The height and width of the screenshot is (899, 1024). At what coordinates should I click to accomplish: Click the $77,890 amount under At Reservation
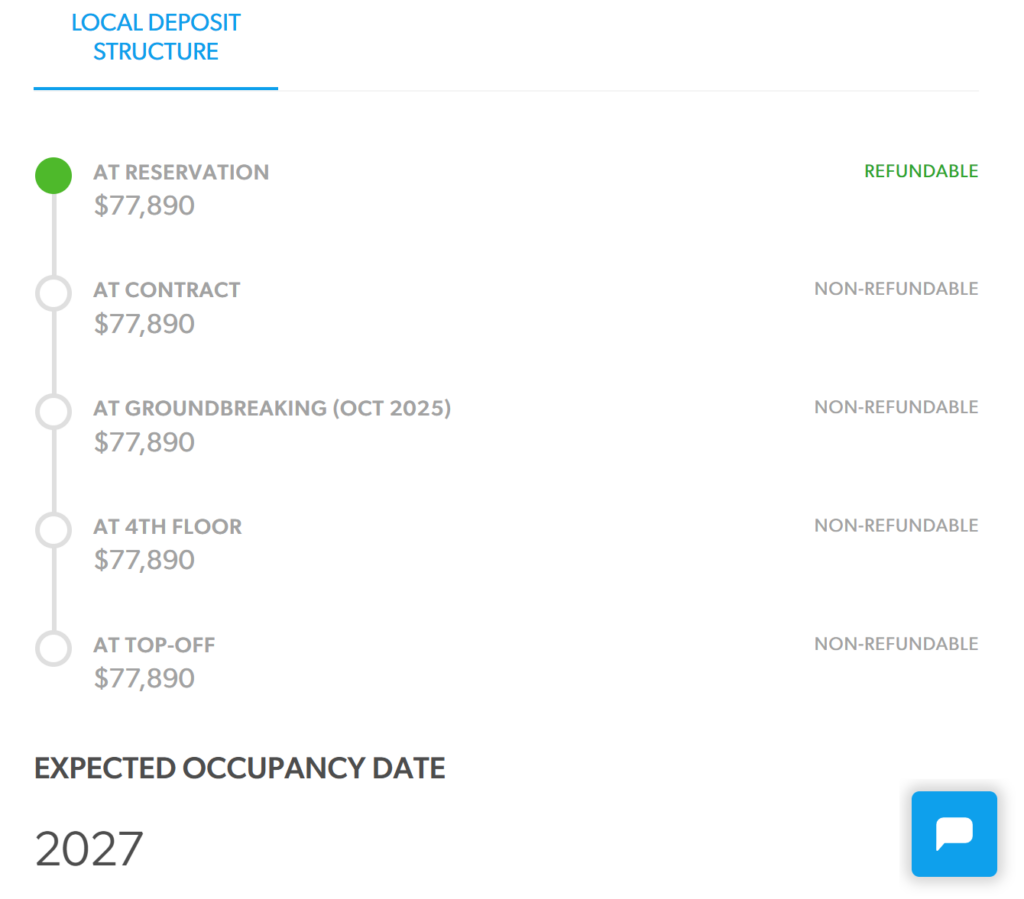tap(144, 206)
